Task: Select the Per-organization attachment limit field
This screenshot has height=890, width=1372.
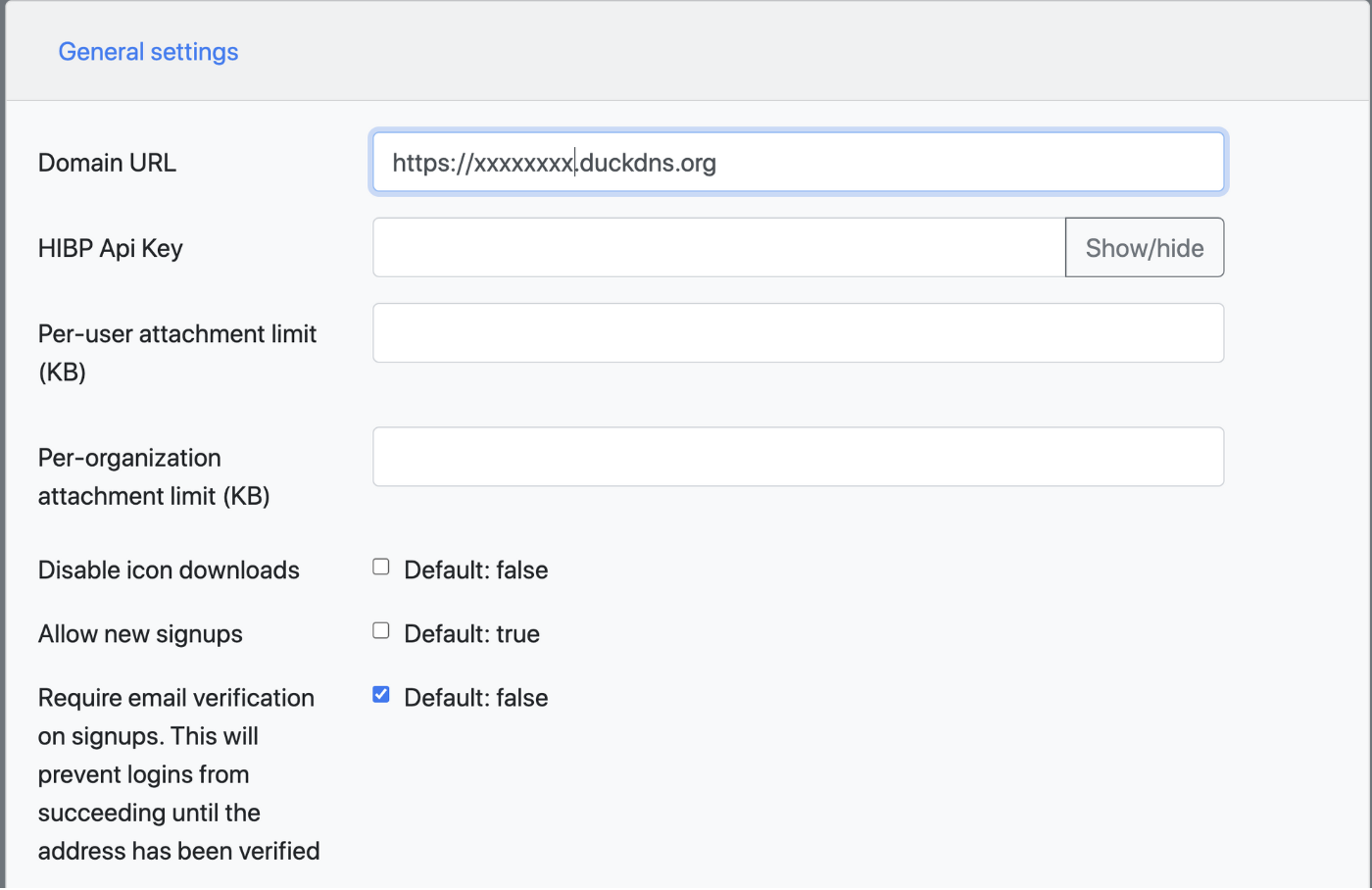Action: pos(798,457)
